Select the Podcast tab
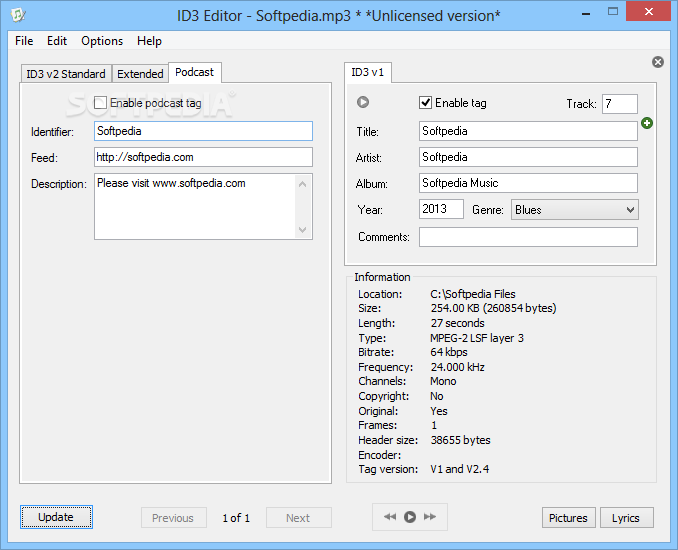The width and height of the screenshot is (678, 550). (x=195, y=72)
